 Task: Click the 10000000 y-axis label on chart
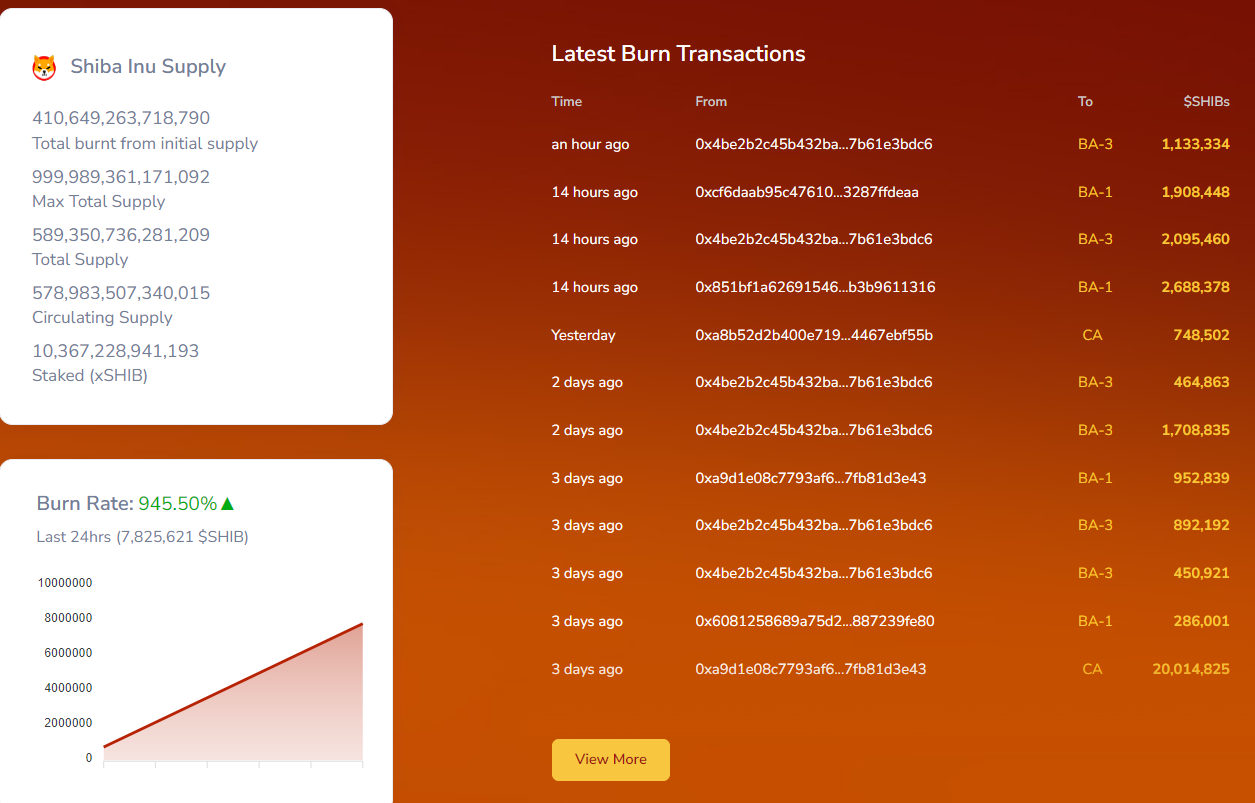coord(65,583)
